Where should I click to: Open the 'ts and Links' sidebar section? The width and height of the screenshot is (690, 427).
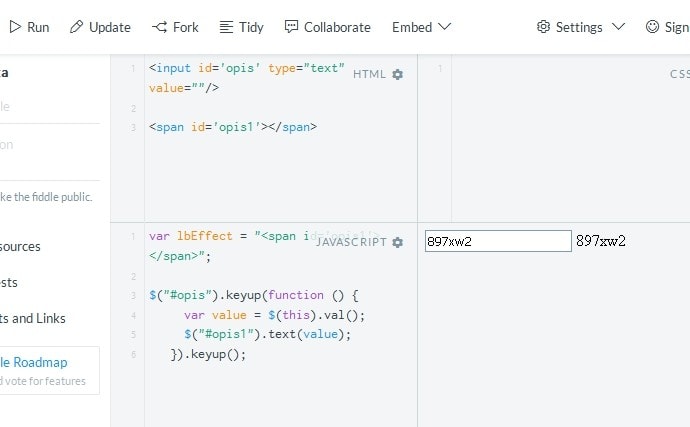33,318
